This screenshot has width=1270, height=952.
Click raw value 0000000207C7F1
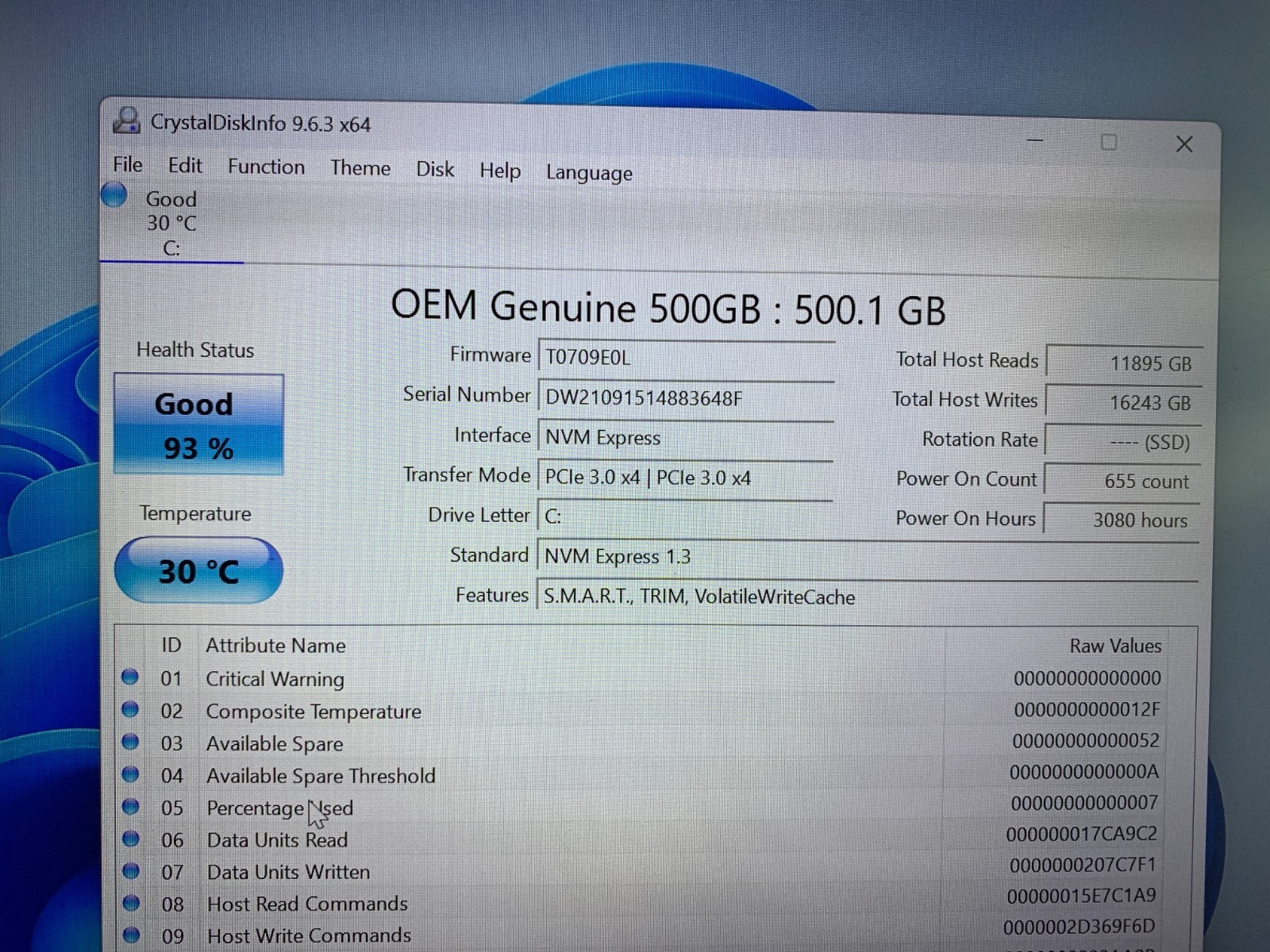tap(1083, 865)
